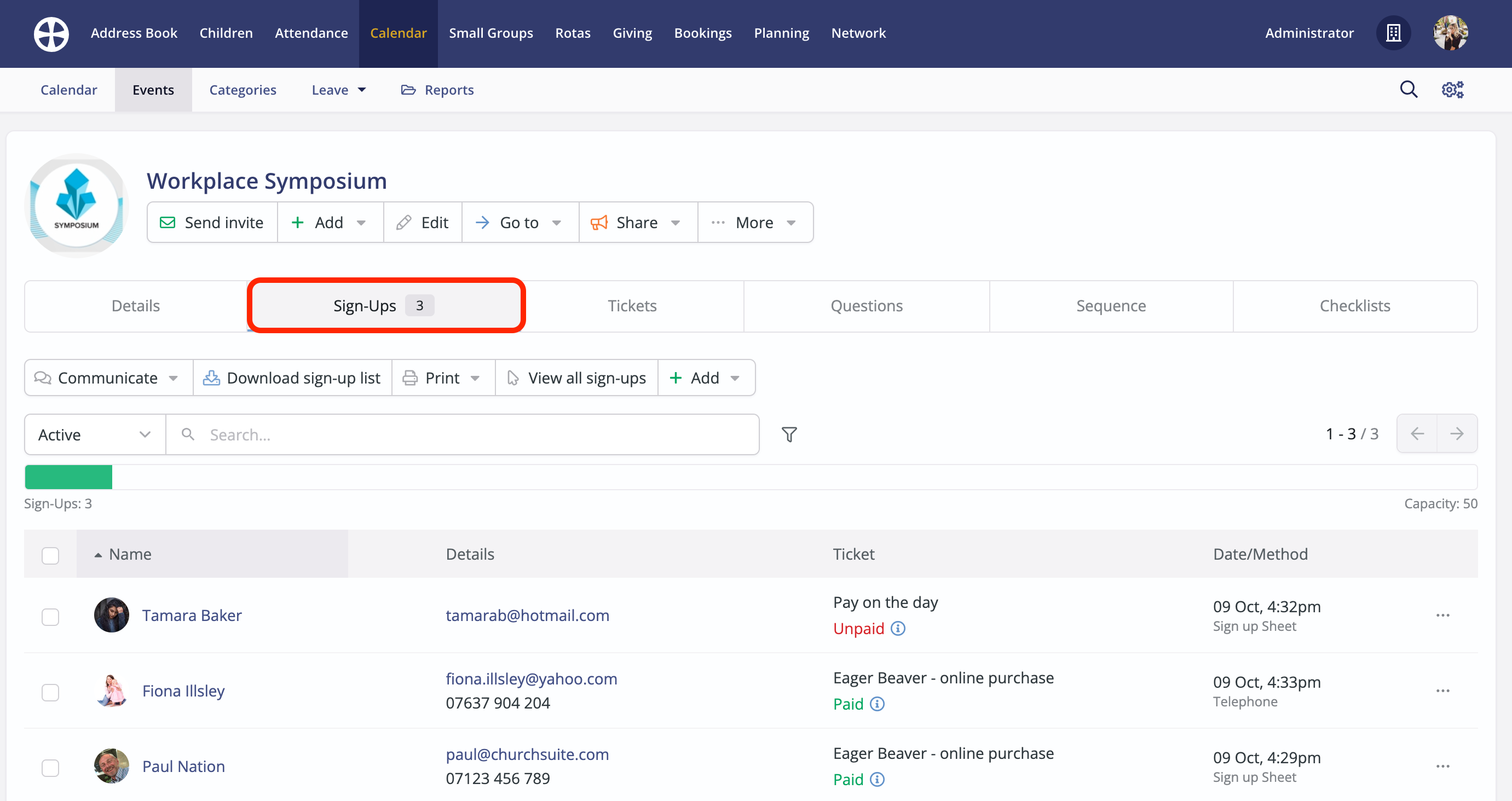Tick the select-all checkbox in header
Image resolution: width=1512 pixels, height=801 pixels.
point(50,555)
